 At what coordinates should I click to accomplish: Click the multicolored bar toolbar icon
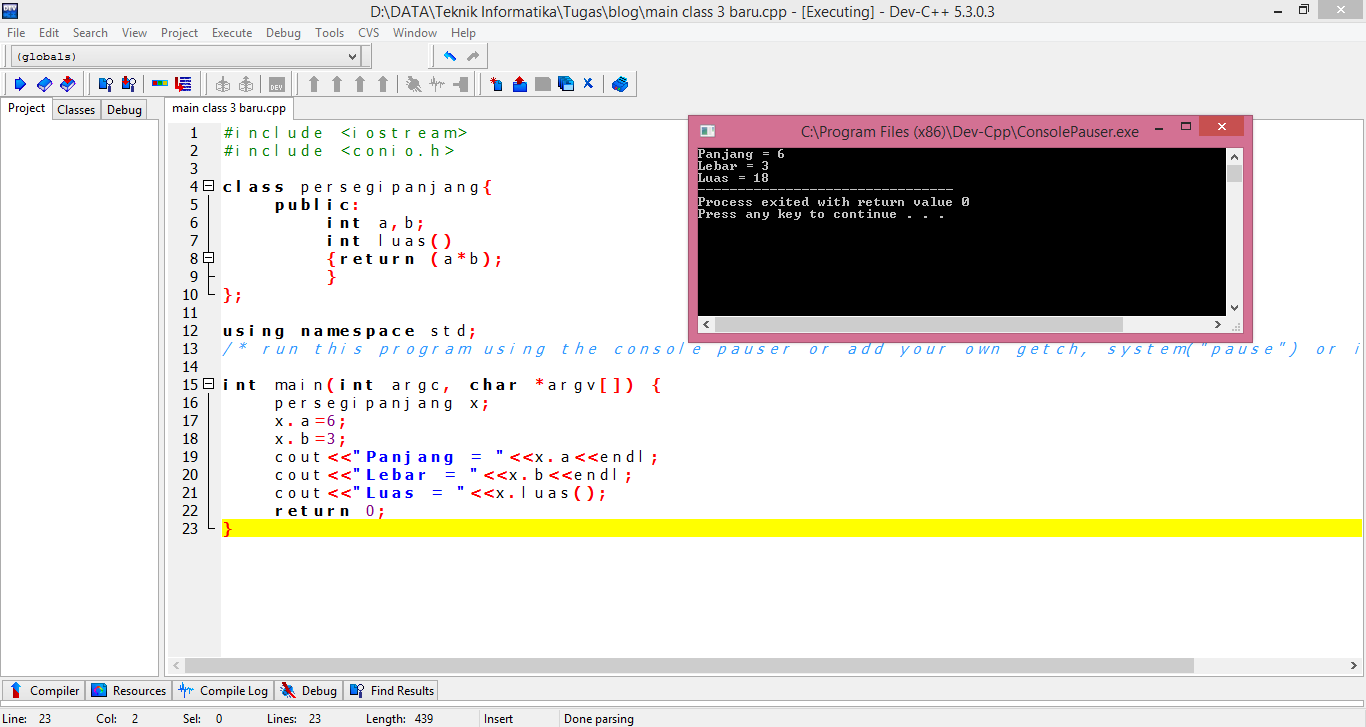pyautogui.click(x=160, y=84)
